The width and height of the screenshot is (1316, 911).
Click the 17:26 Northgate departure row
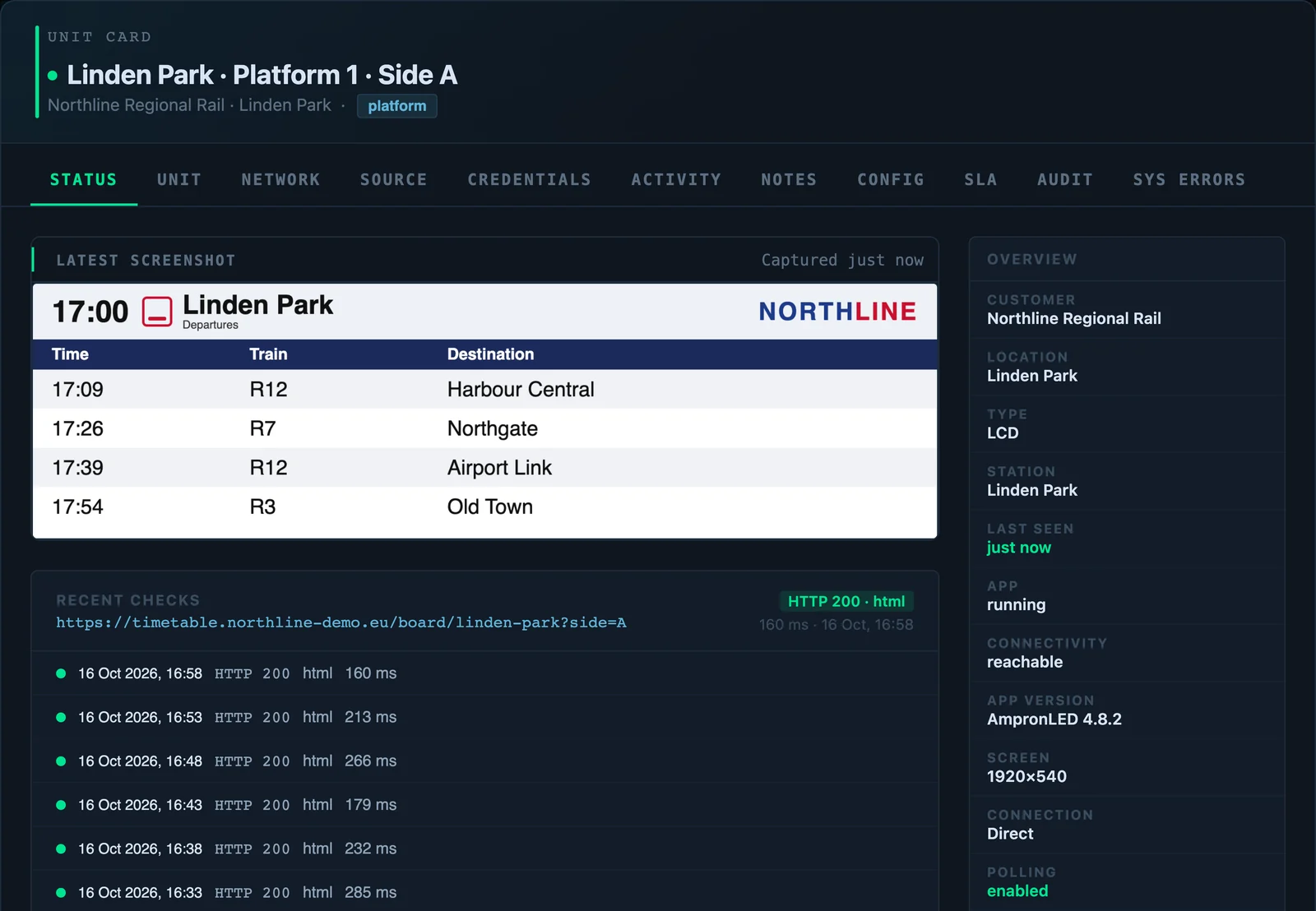(484, 428)
